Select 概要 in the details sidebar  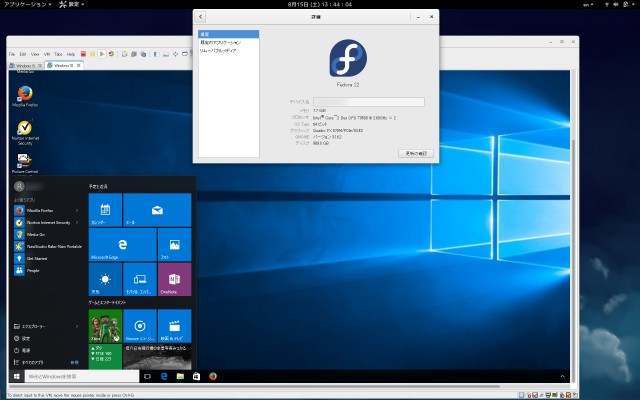(229, 34)
